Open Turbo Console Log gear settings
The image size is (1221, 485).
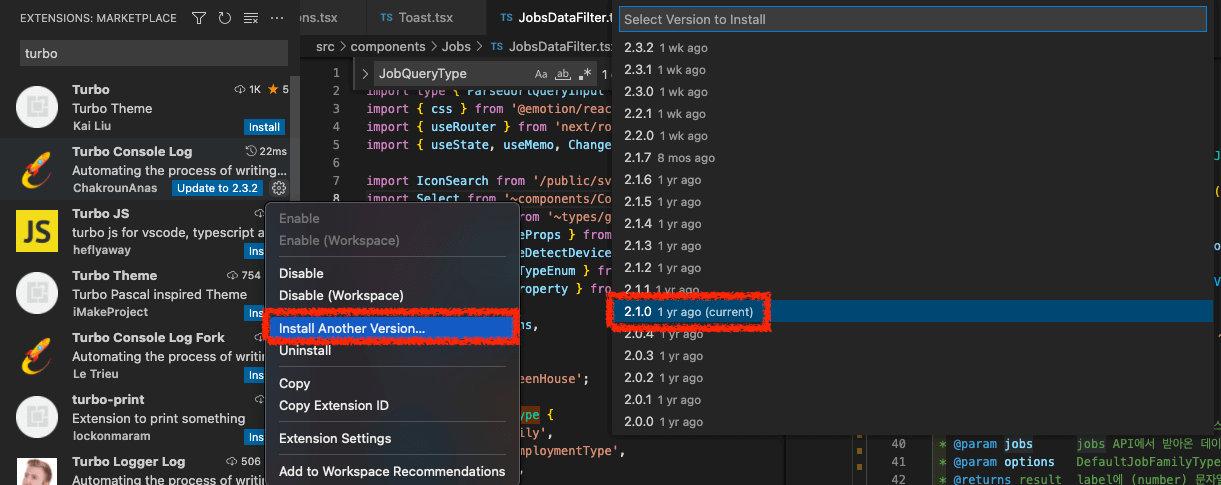[279, 188]
